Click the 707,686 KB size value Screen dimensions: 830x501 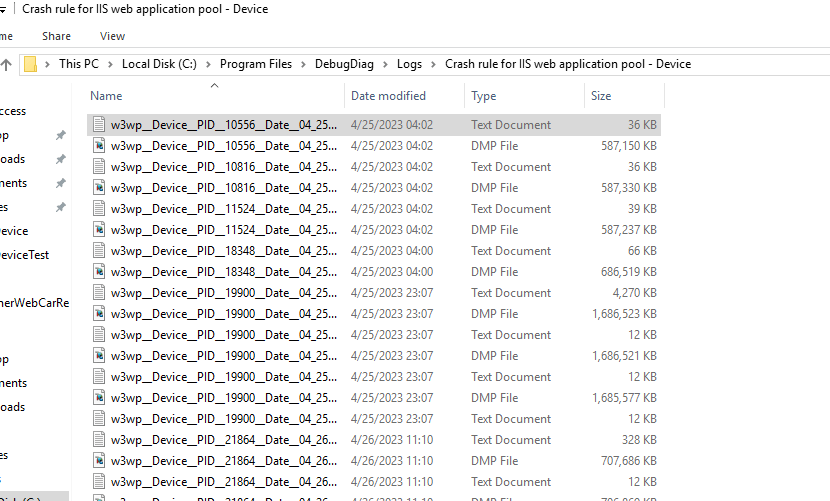(x=628, y=461)
